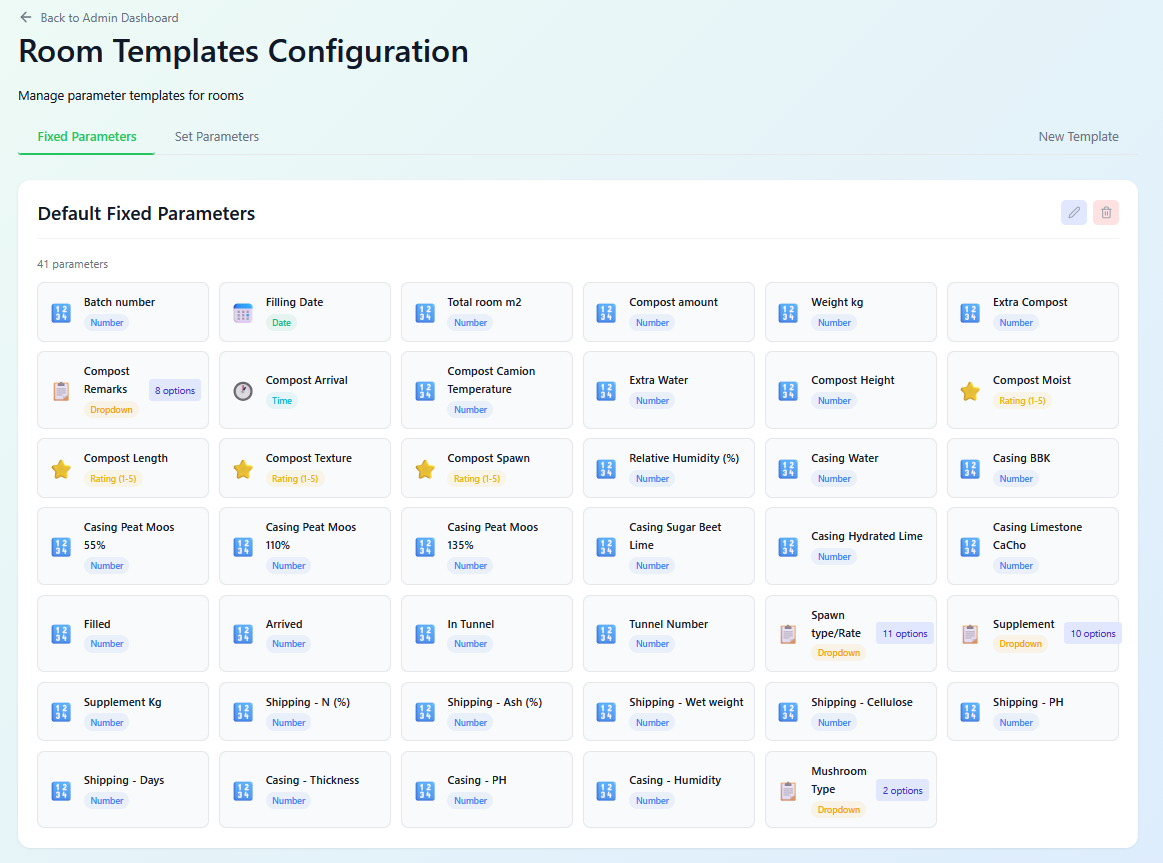Click the clock icon on Compost Arrival card
The image size is (1163, 863).
pos(243,391)
